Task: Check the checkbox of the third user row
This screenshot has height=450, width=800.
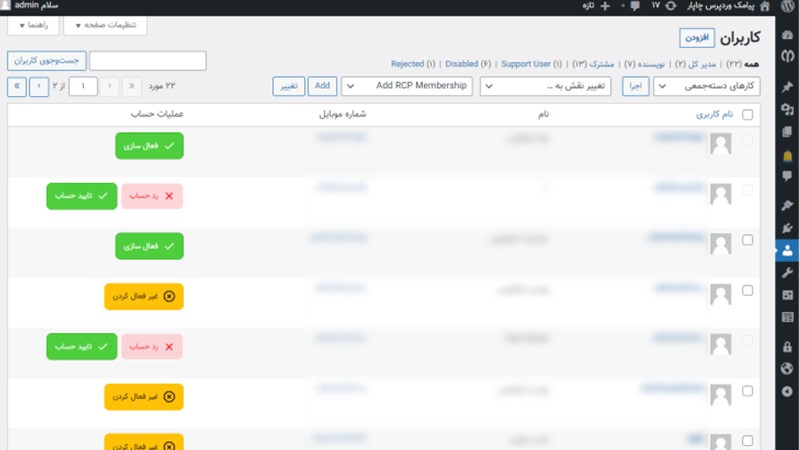Action: click(x=748, y=240)
